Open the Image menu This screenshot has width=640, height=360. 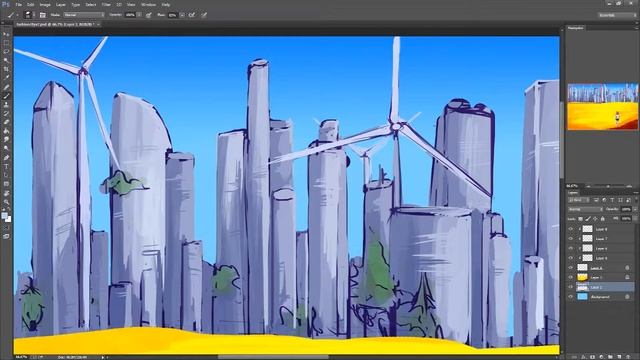45,4
